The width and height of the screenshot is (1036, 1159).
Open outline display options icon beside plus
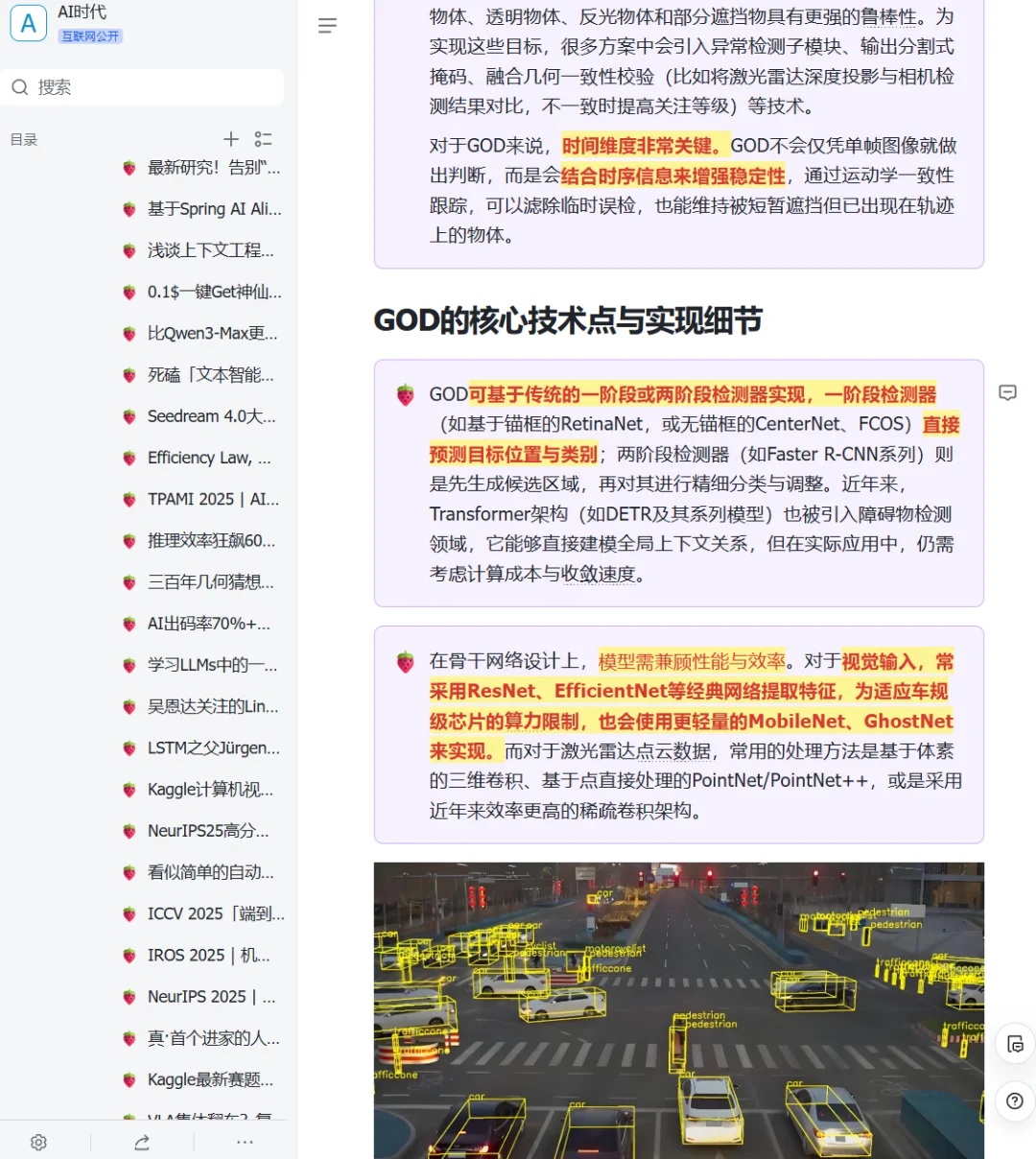pyautogui.click(x=264, y=138)
